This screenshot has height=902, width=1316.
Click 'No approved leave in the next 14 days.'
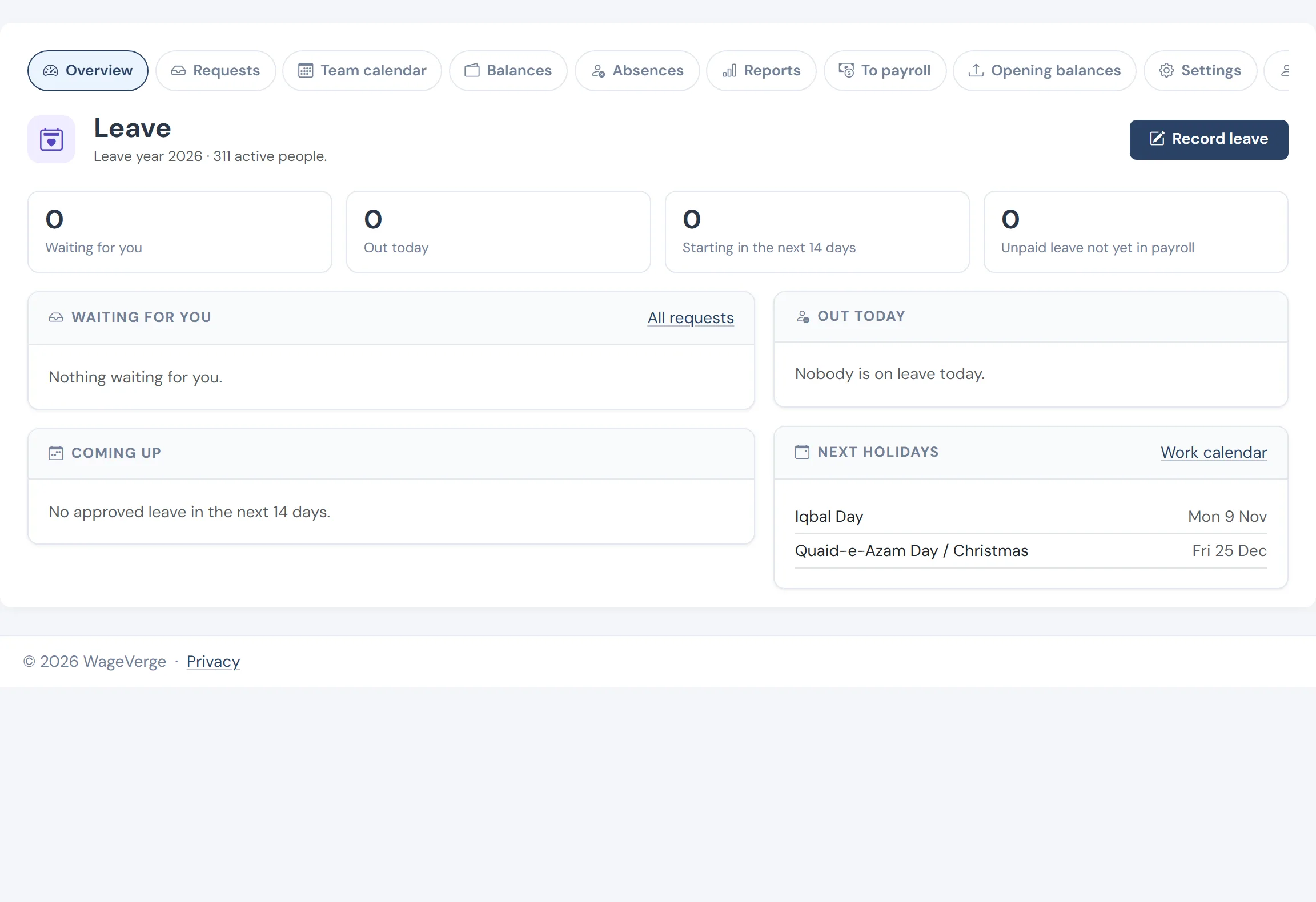coord(190,512)
